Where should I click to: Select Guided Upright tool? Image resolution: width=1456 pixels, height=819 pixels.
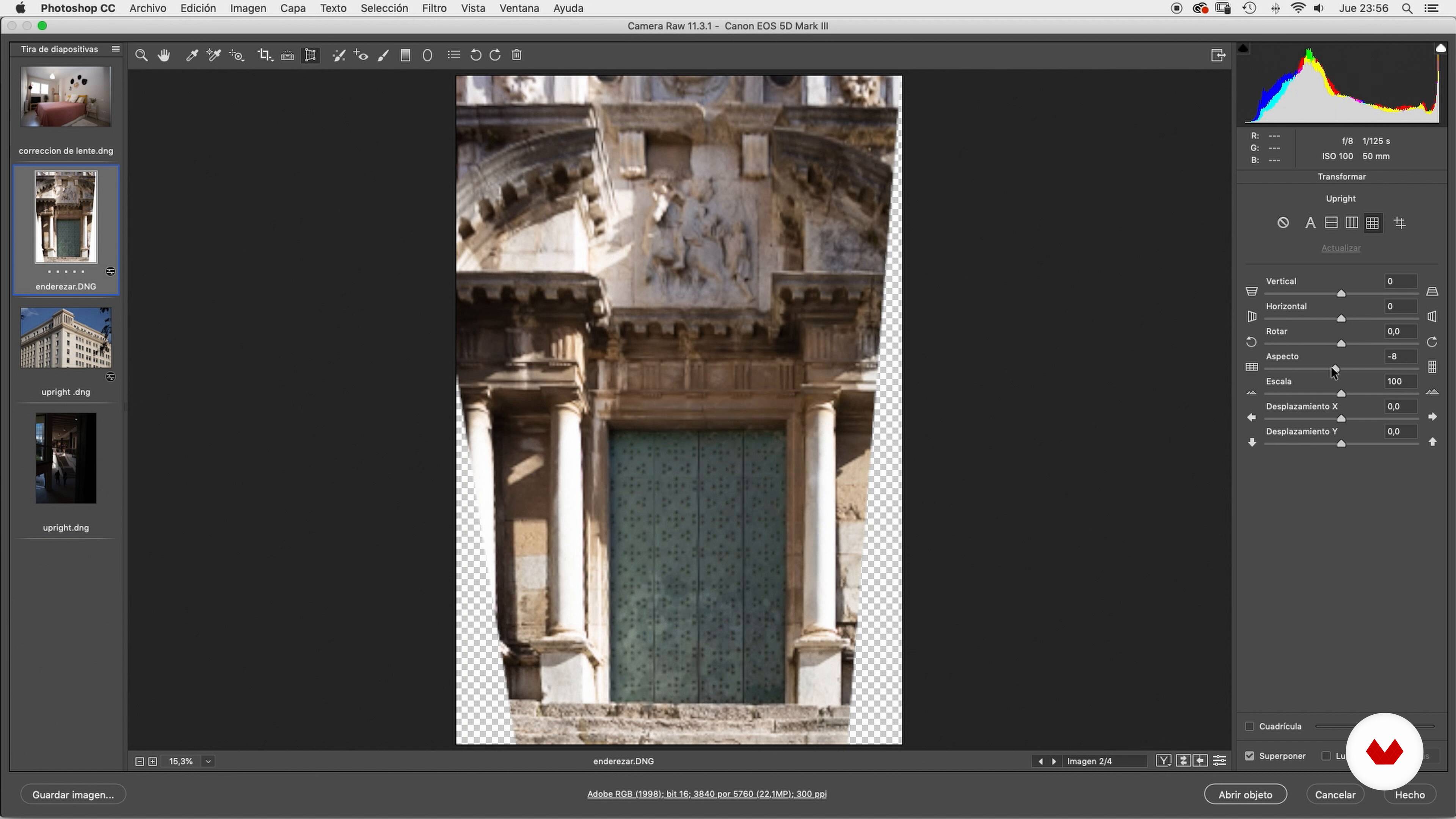click(x=1400, y=223)
